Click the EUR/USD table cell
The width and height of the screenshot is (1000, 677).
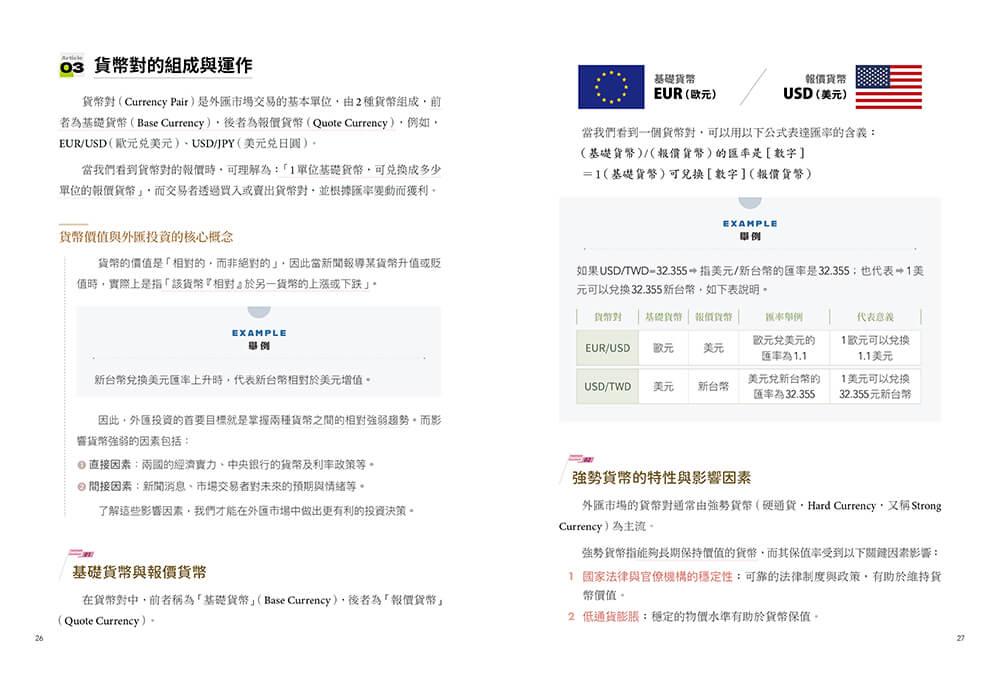point(607,348)
